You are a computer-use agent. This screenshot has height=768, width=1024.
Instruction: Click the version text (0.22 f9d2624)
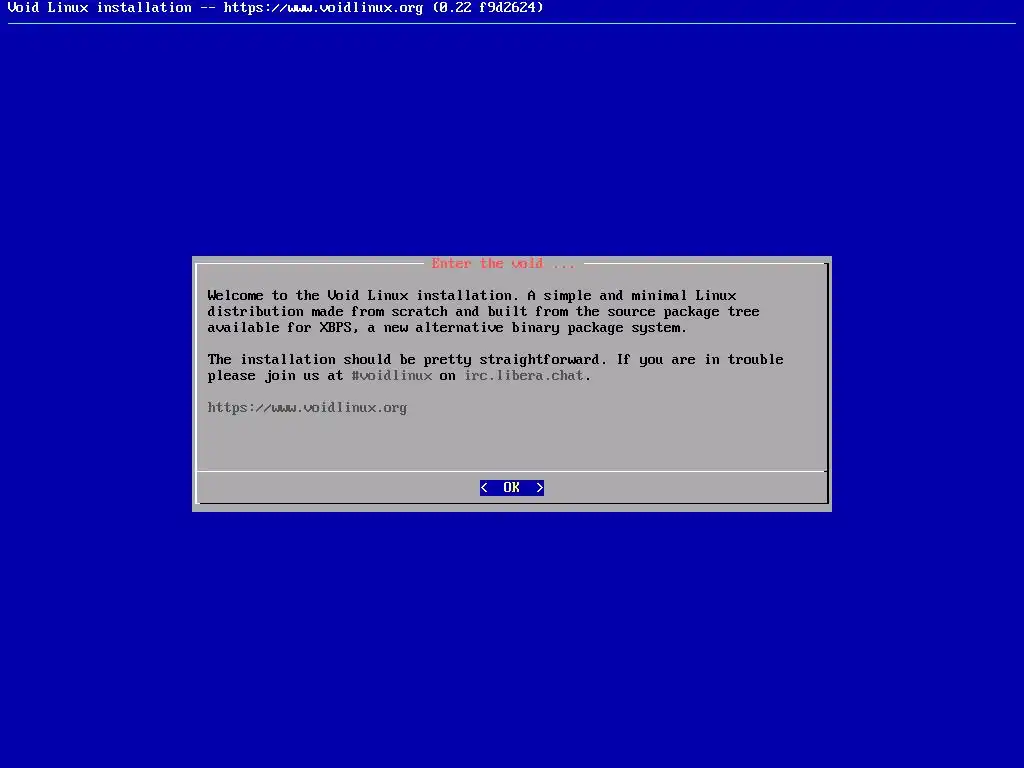[x=488, y=8]
